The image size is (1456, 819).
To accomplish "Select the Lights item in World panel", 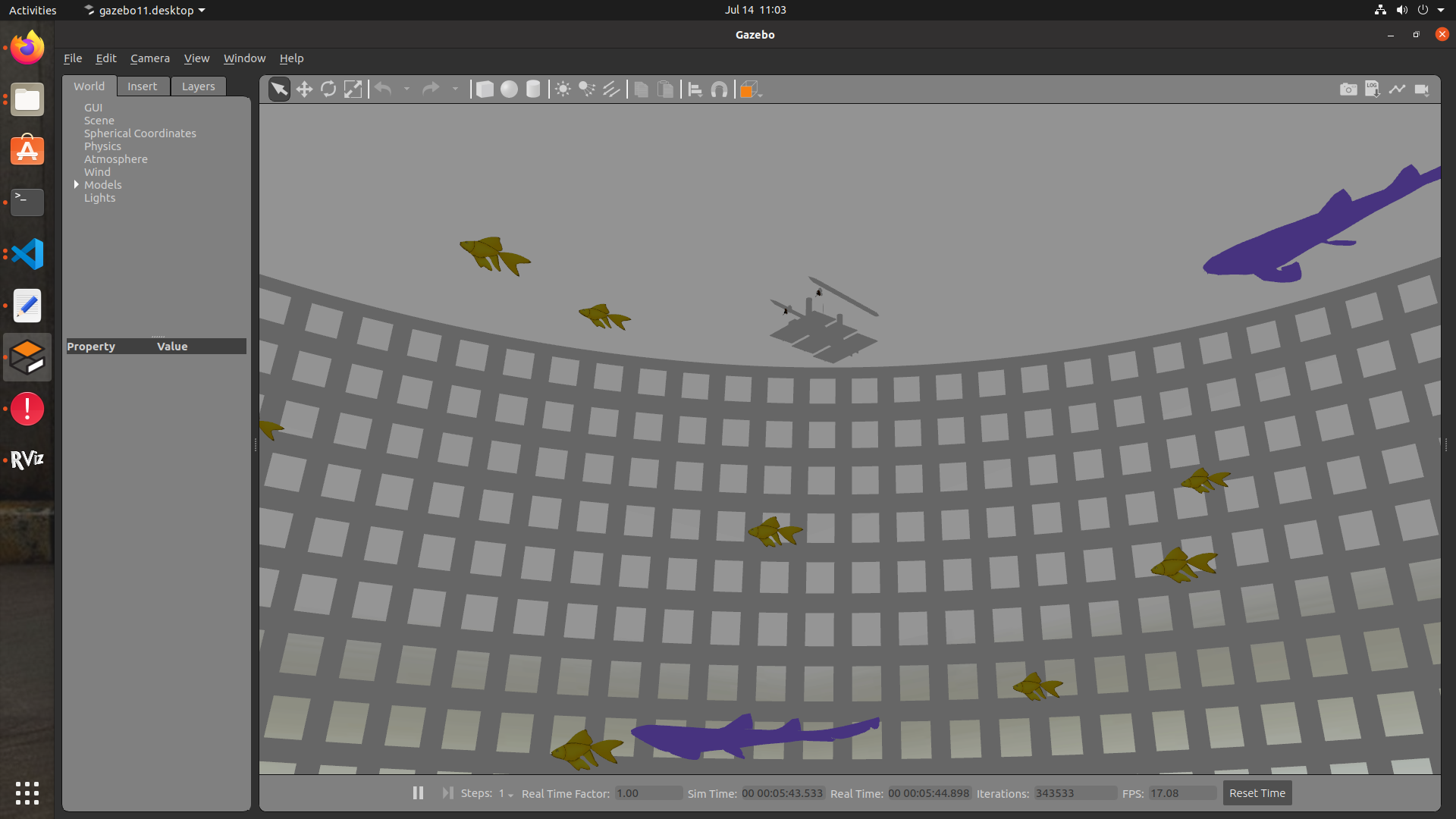I will click(99, 198).
